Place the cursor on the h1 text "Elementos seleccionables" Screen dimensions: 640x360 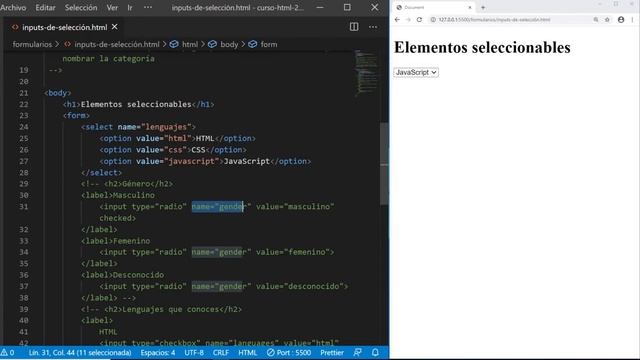[x=136, y=104]
